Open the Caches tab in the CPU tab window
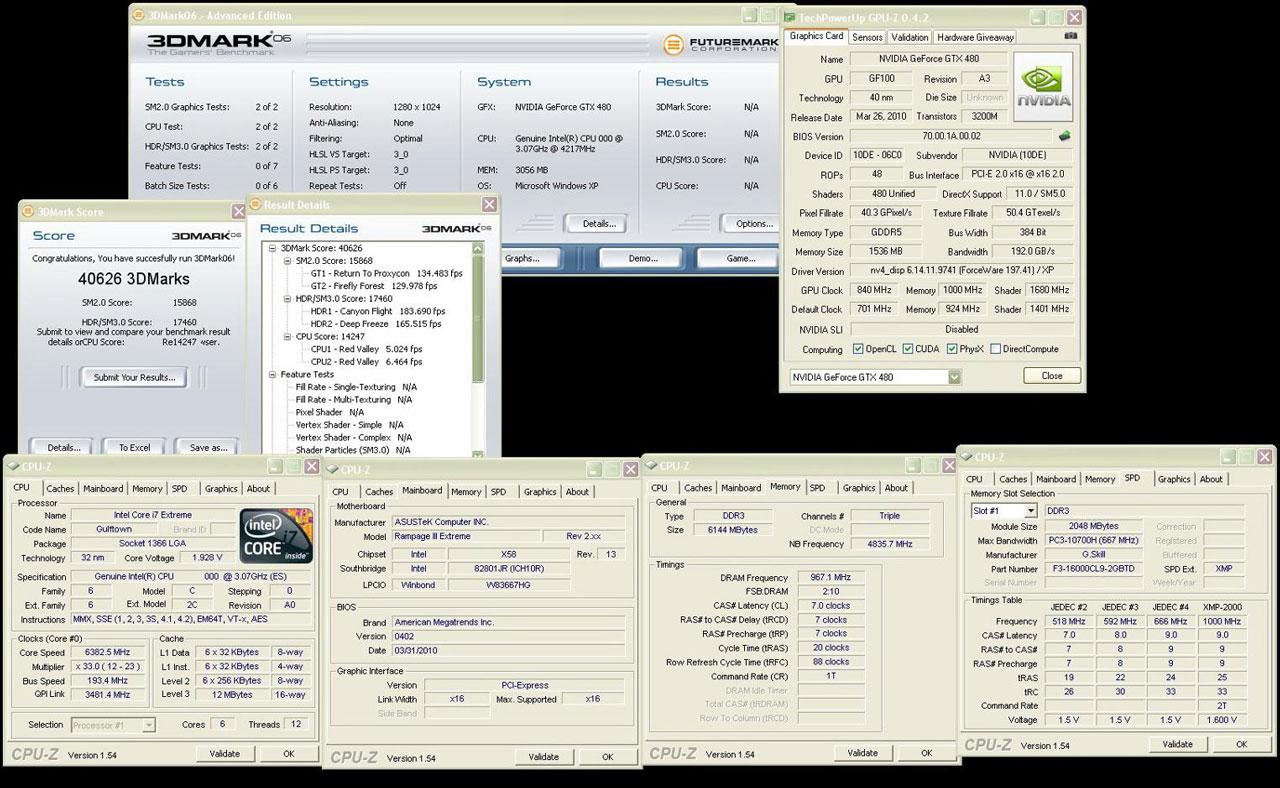 click(x=60, y=489)
